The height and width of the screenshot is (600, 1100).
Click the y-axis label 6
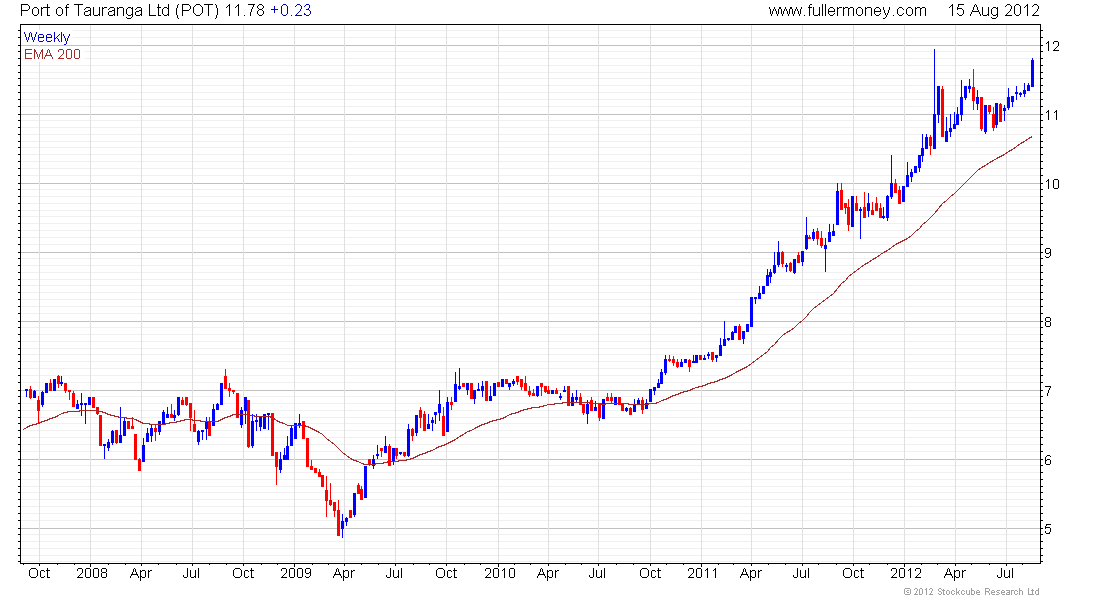pyautogui.click(x=1048, y=460)
